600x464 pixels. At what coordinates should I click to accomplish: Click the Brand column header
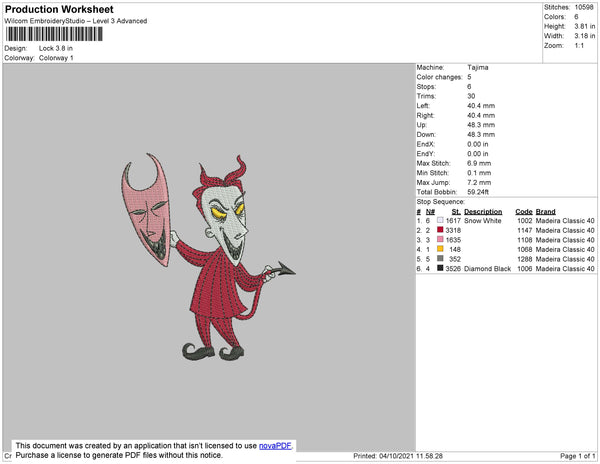tap(545, 212)
